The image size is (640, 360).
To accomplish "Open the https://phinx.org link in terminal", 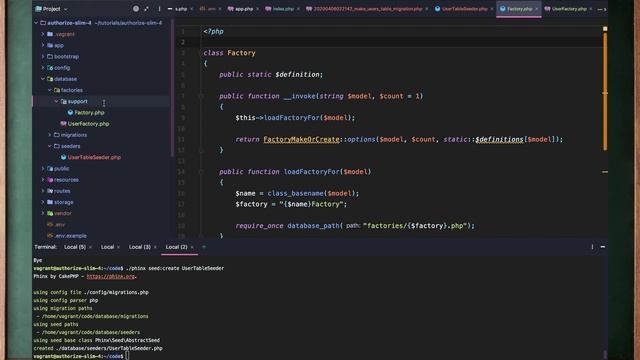I will 111,276.
